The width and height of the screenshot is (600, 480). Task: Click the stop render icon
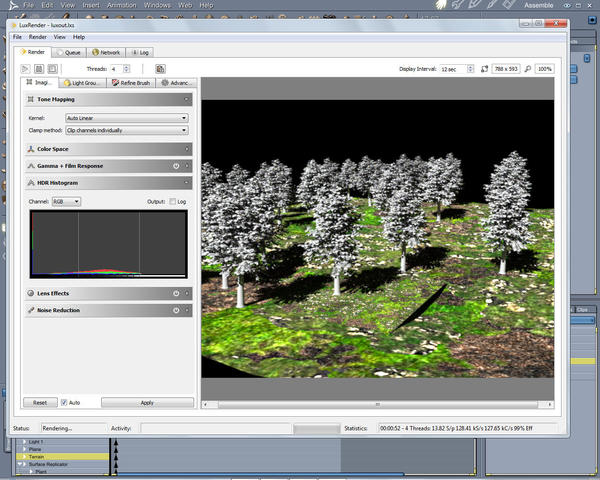[52, 68]
